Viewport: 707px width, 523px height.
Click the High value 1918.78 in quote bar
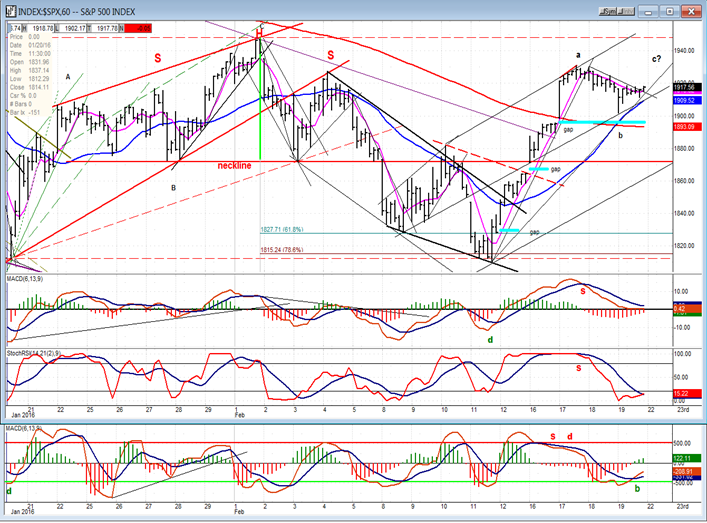pyautogui.click(x=42, y=28)
